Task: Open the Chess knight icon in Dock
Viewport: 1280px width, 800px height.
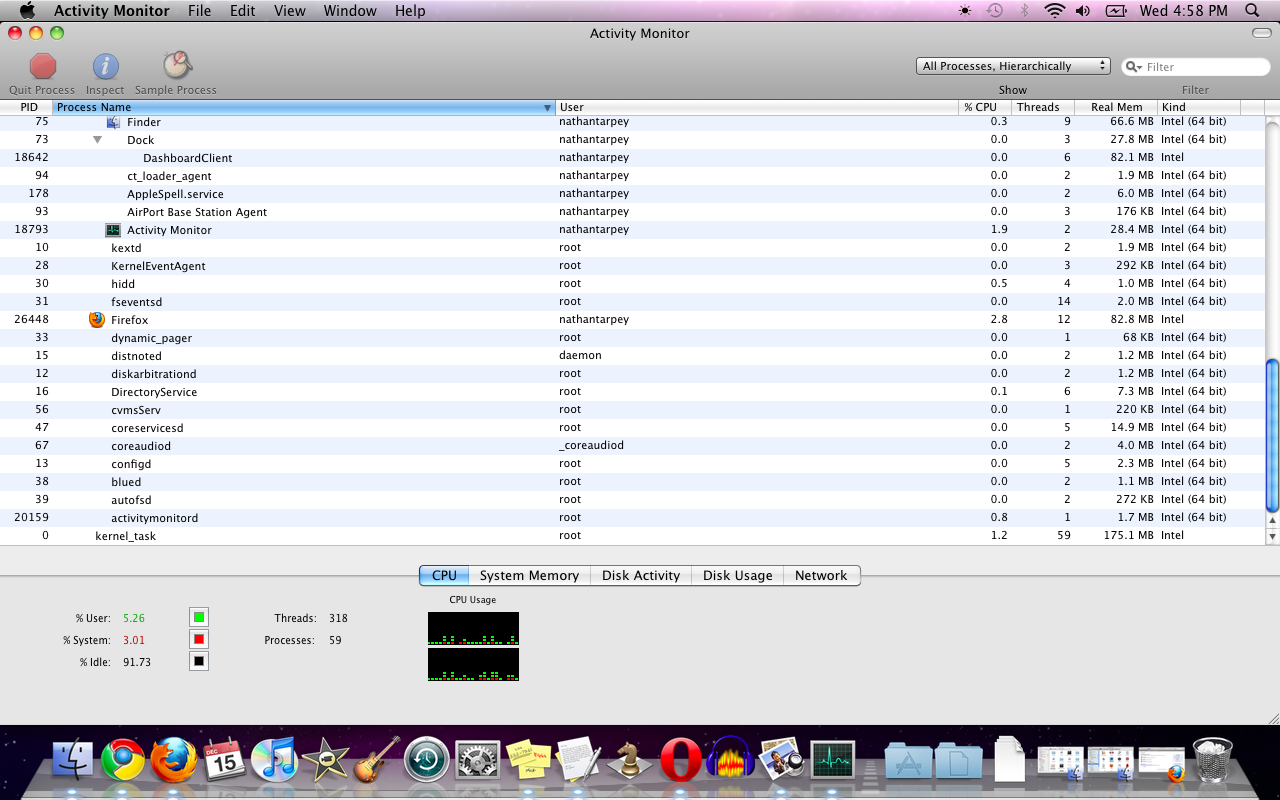Action: (630, 761)
